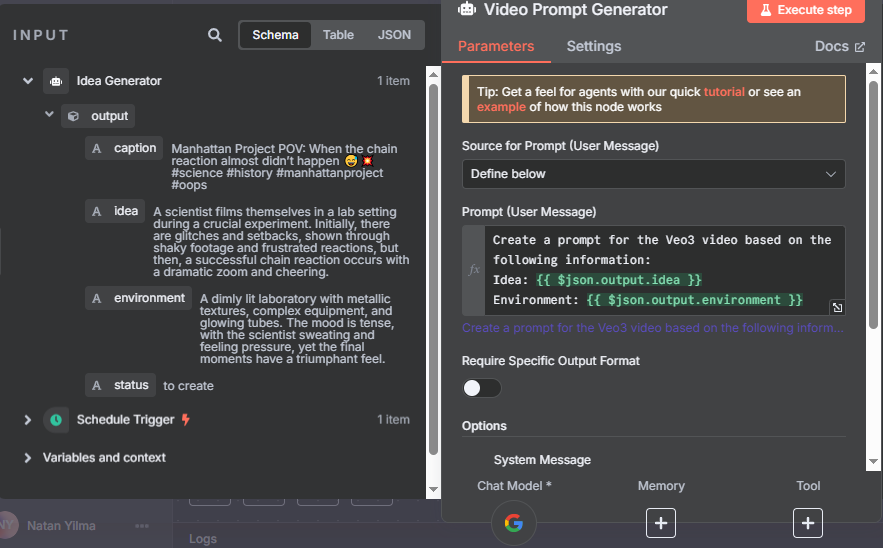Open the Google chat model node

pyautogui.click(x=514, y=523)
